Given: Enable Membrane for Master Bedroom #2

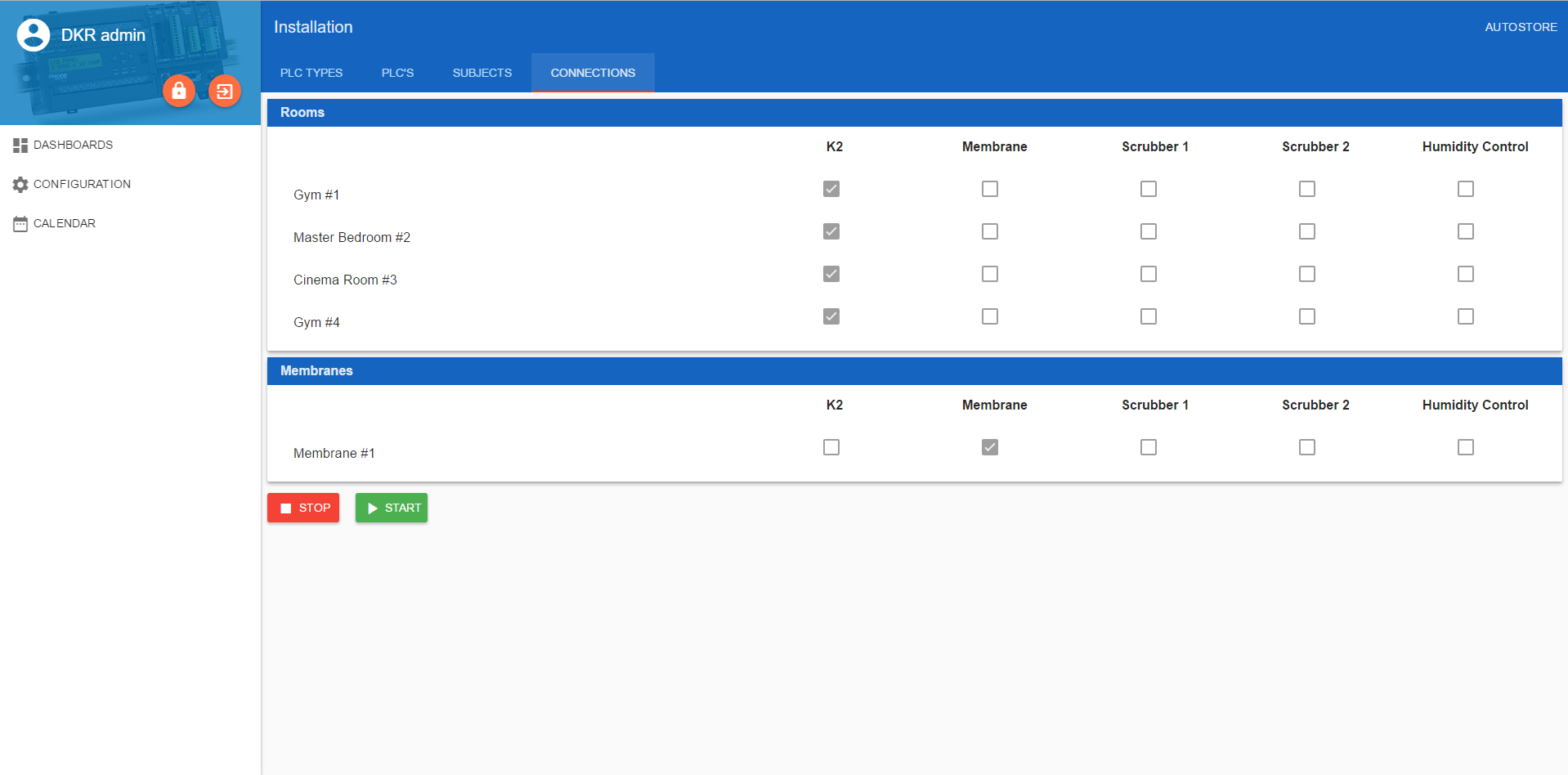Looking at the screenshot, I should tap(990, 231).
